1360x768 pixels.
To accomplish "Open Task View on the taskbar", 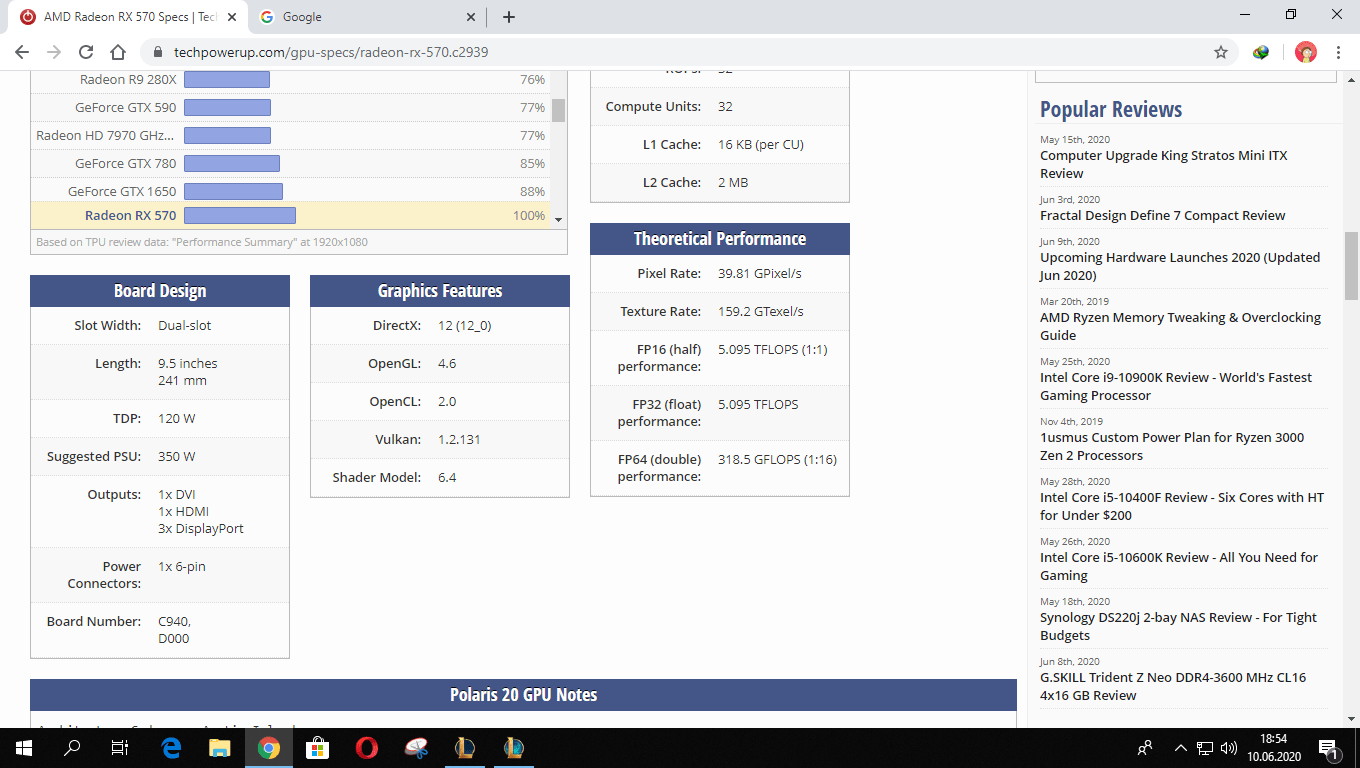I will (x=120, y=748).
